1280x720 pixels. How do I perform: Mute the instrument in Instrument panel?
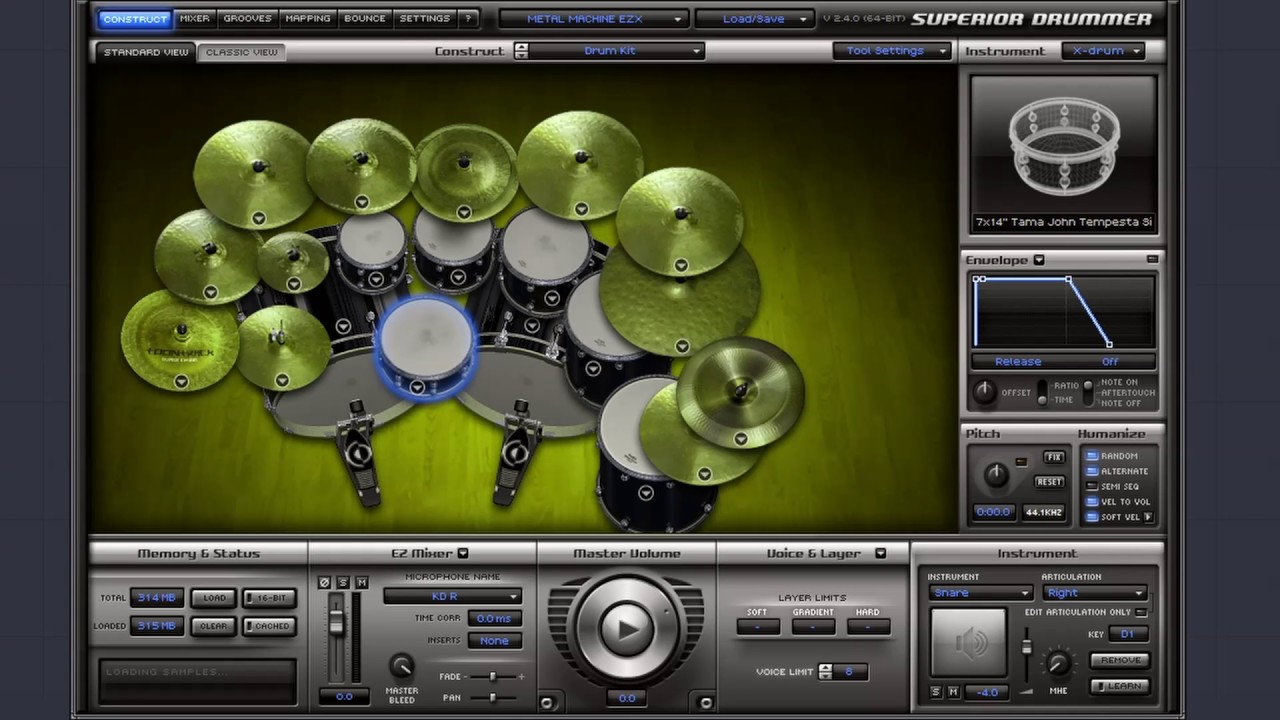pyautogui.click(x=953, y=692)
